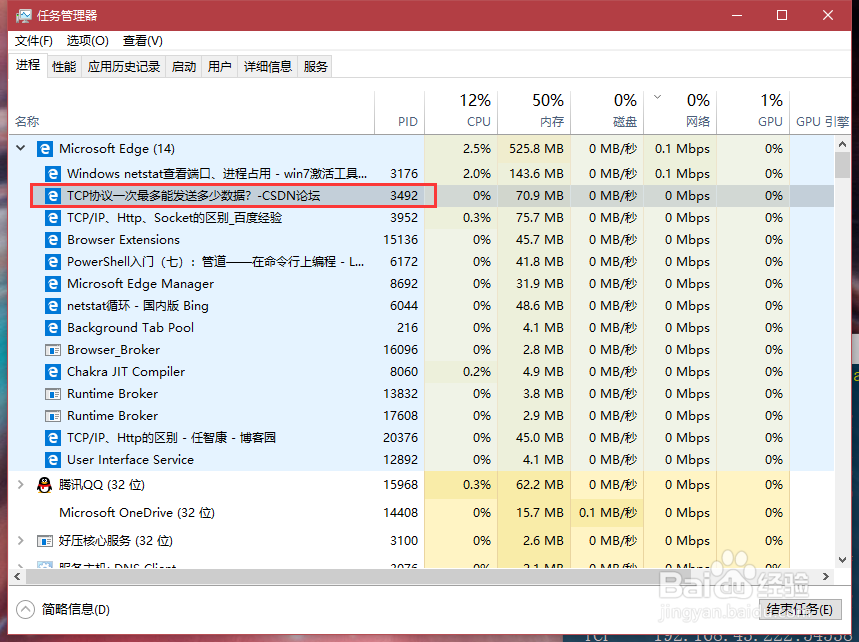Click the 好压核心服务 process icon
This screenshot has width=859, height=642.
tap(44, 541)
